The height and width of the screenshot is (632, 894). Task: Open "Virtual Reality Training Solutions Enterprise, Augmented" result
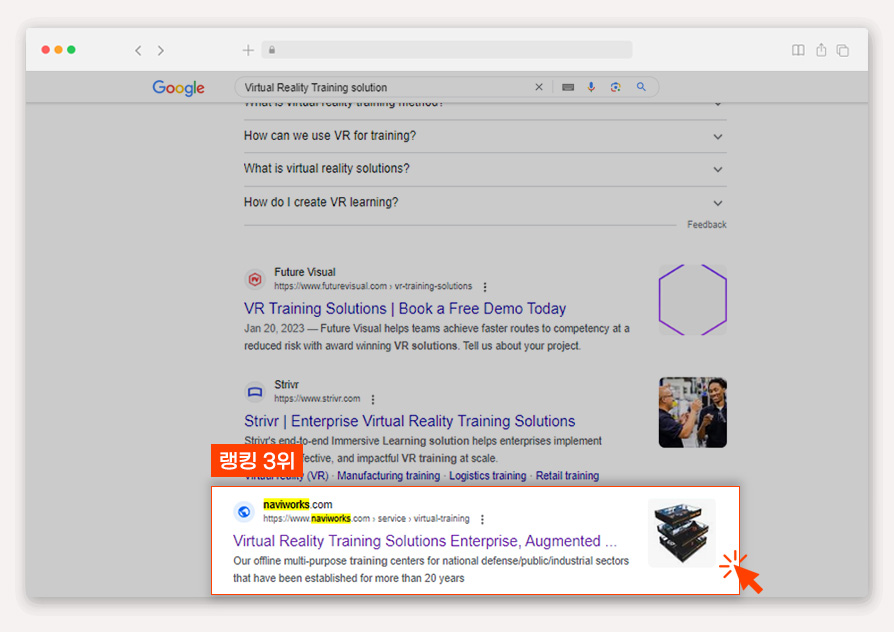pos(425,541)
